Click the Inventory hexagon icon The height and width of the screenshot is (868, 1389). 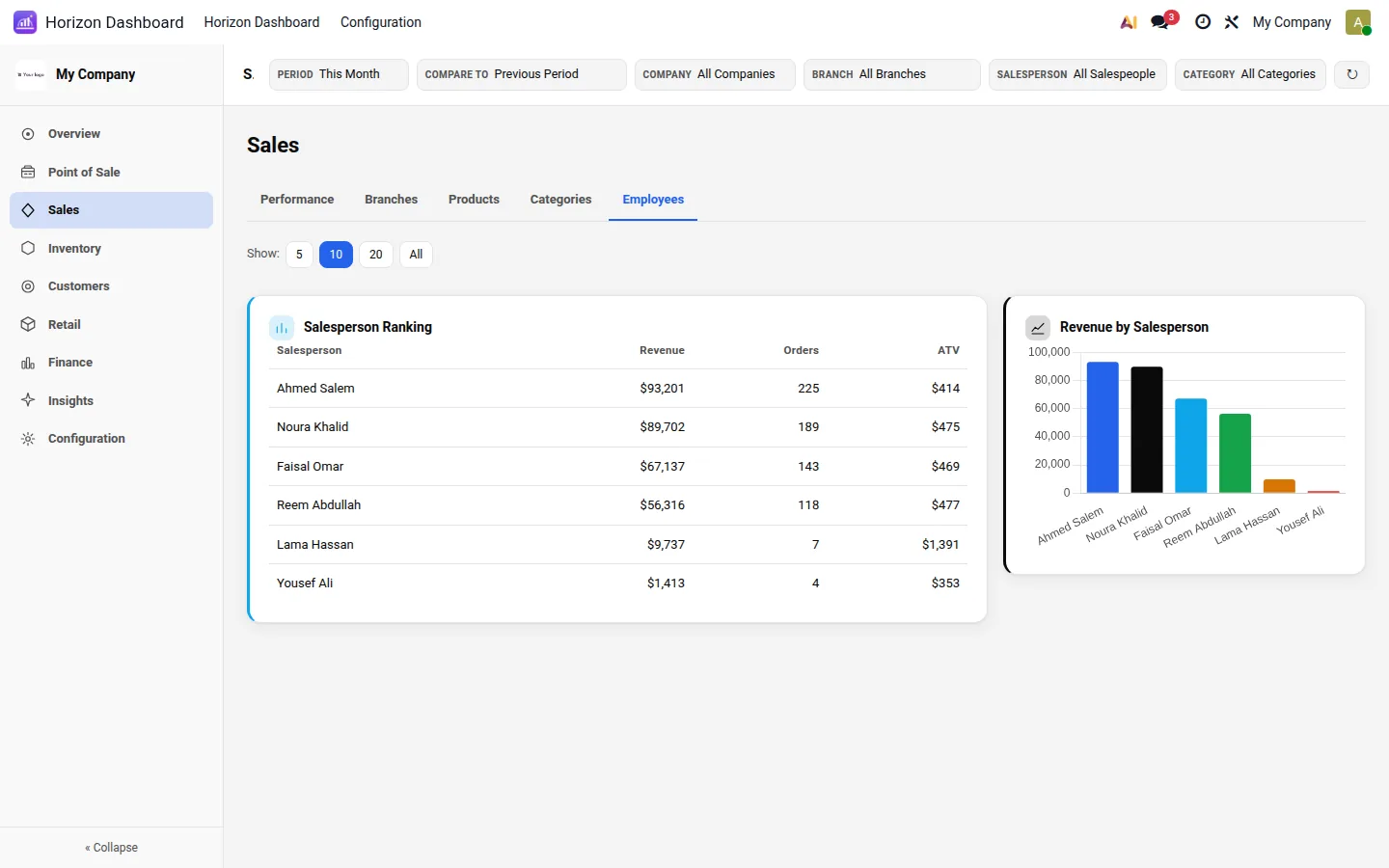pos(28,249)
